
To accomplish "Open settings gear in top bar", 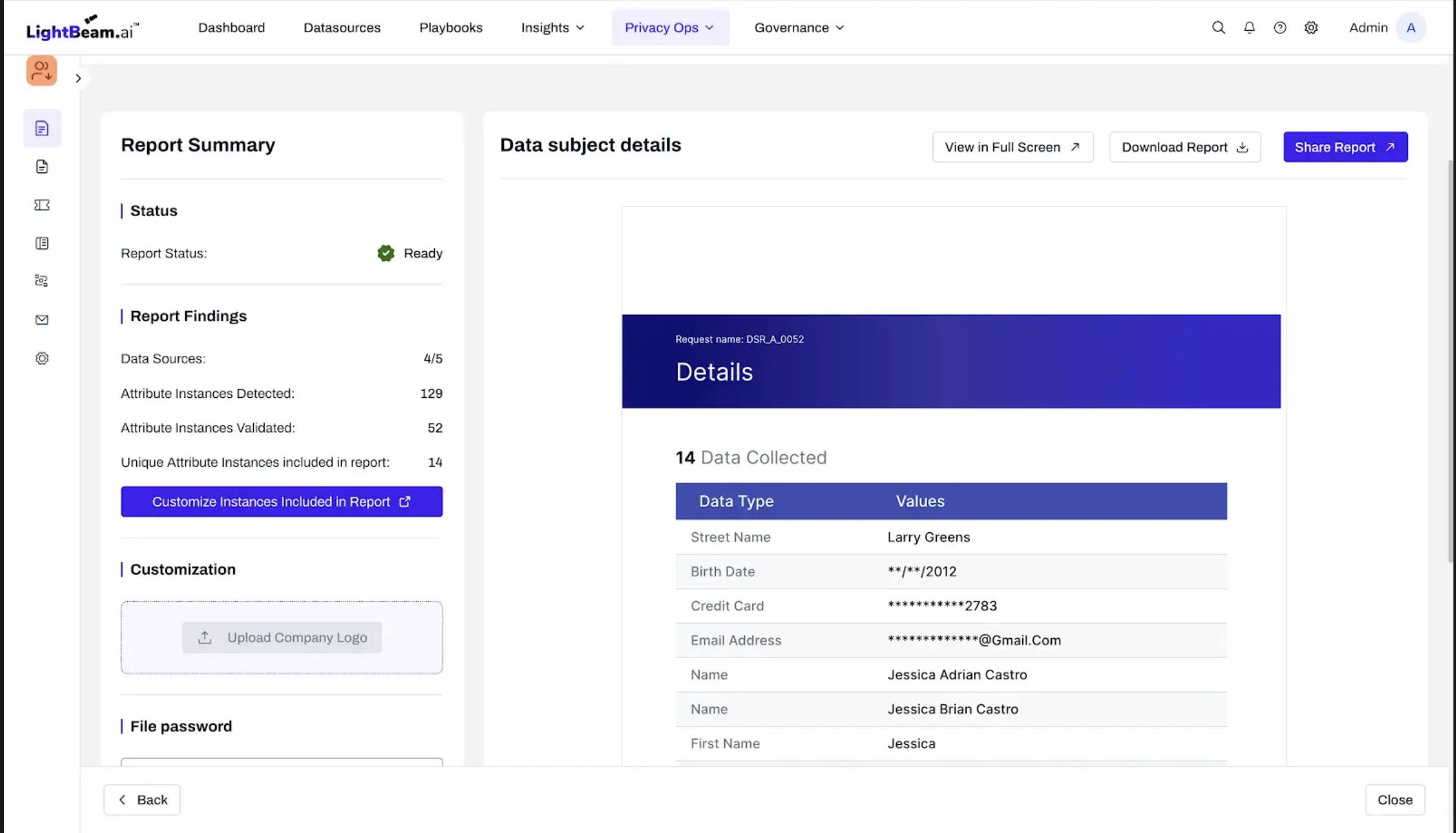I will coord(1311,28).
